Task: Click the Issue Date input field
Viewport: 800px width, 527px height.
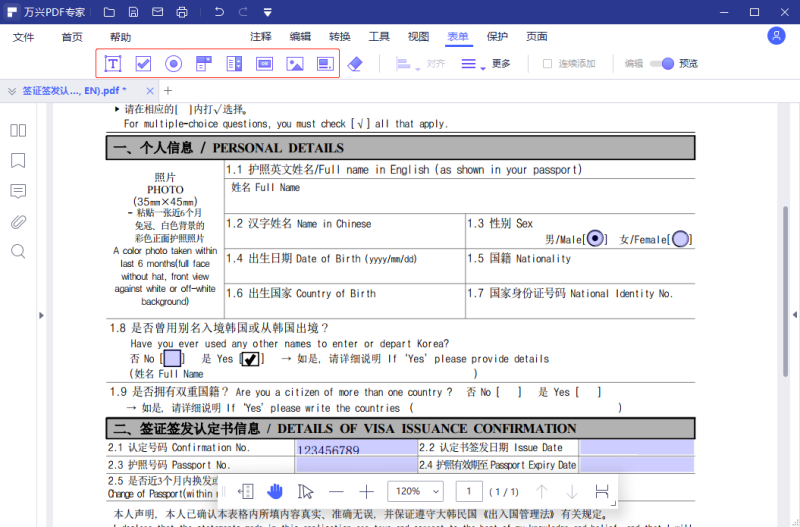Action: pyautogui.click(x=636, y=447)
